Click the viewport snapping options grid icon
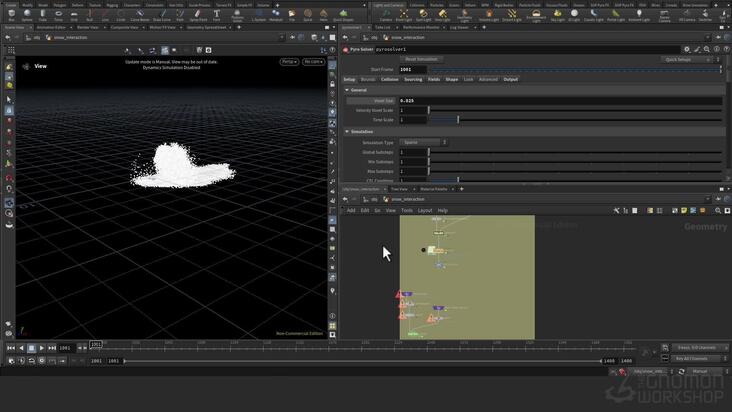This screenshot has height=412, width=732. pos(11,50)
